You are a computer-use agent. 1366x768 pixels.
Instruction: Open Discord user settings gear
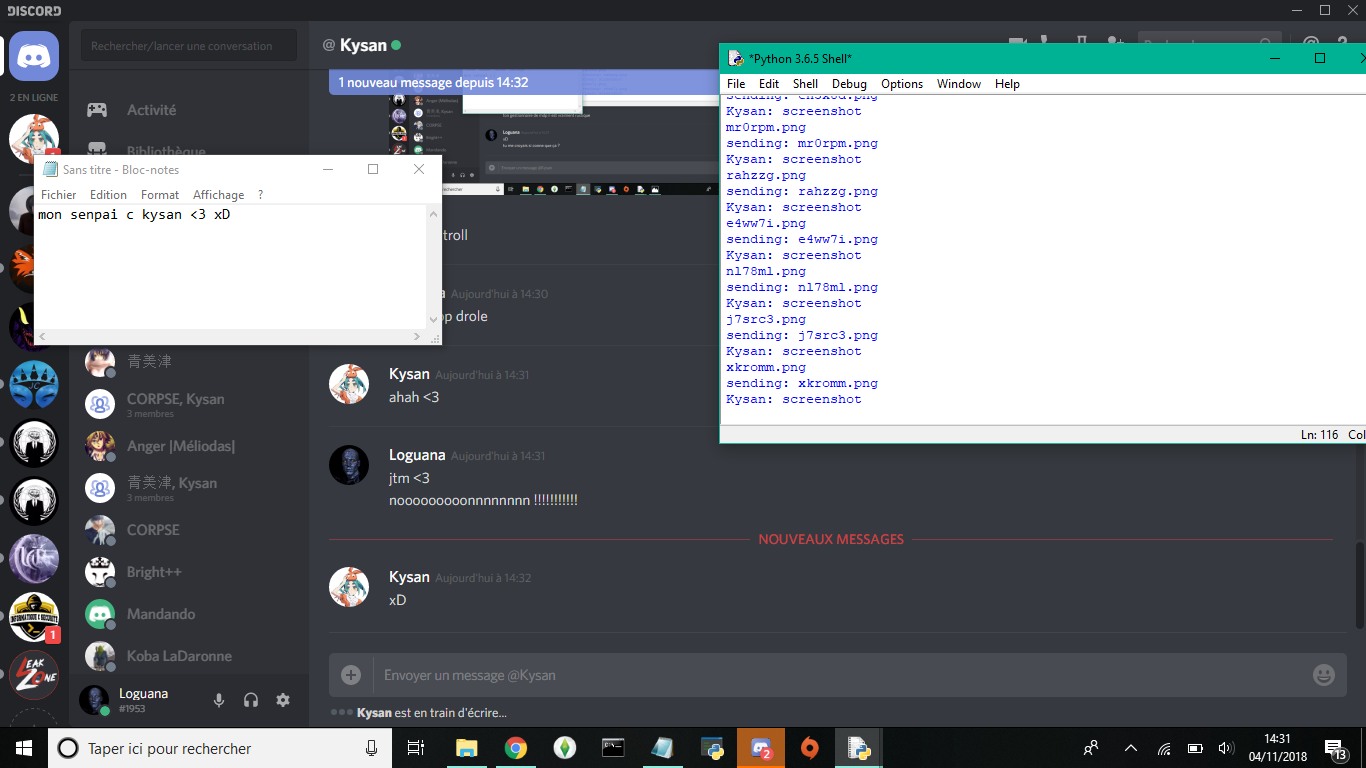[283, 700]
